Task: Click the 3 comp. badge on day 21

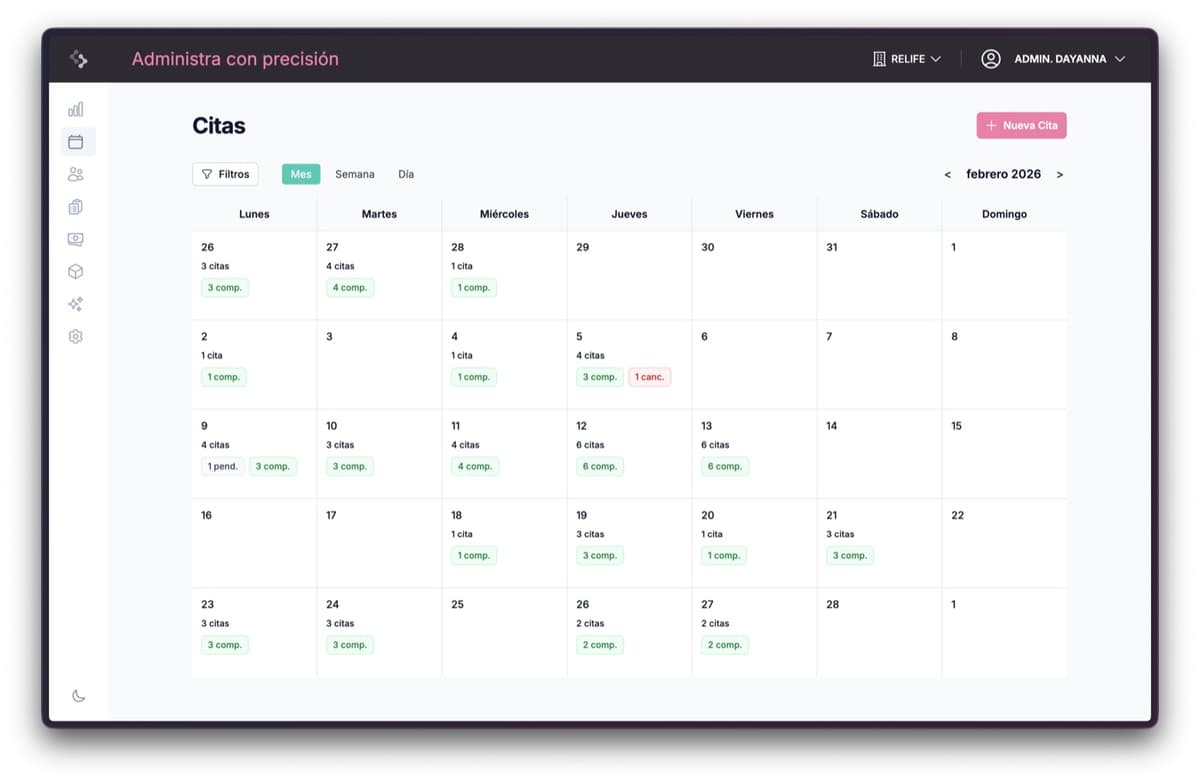Action: [850, 556]
